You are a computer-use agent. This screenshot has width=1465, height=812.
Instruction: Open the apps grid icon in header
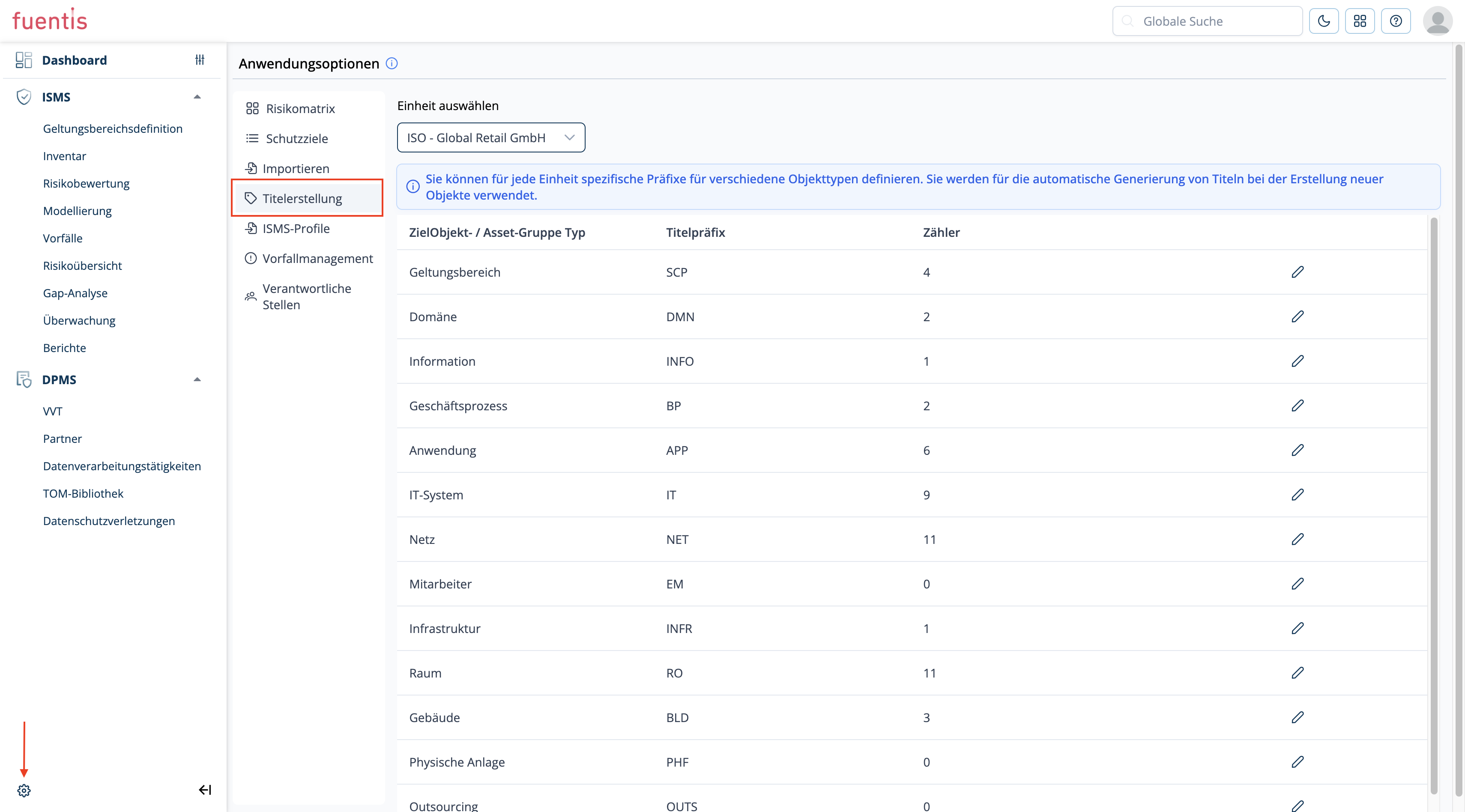point(1359,21)
